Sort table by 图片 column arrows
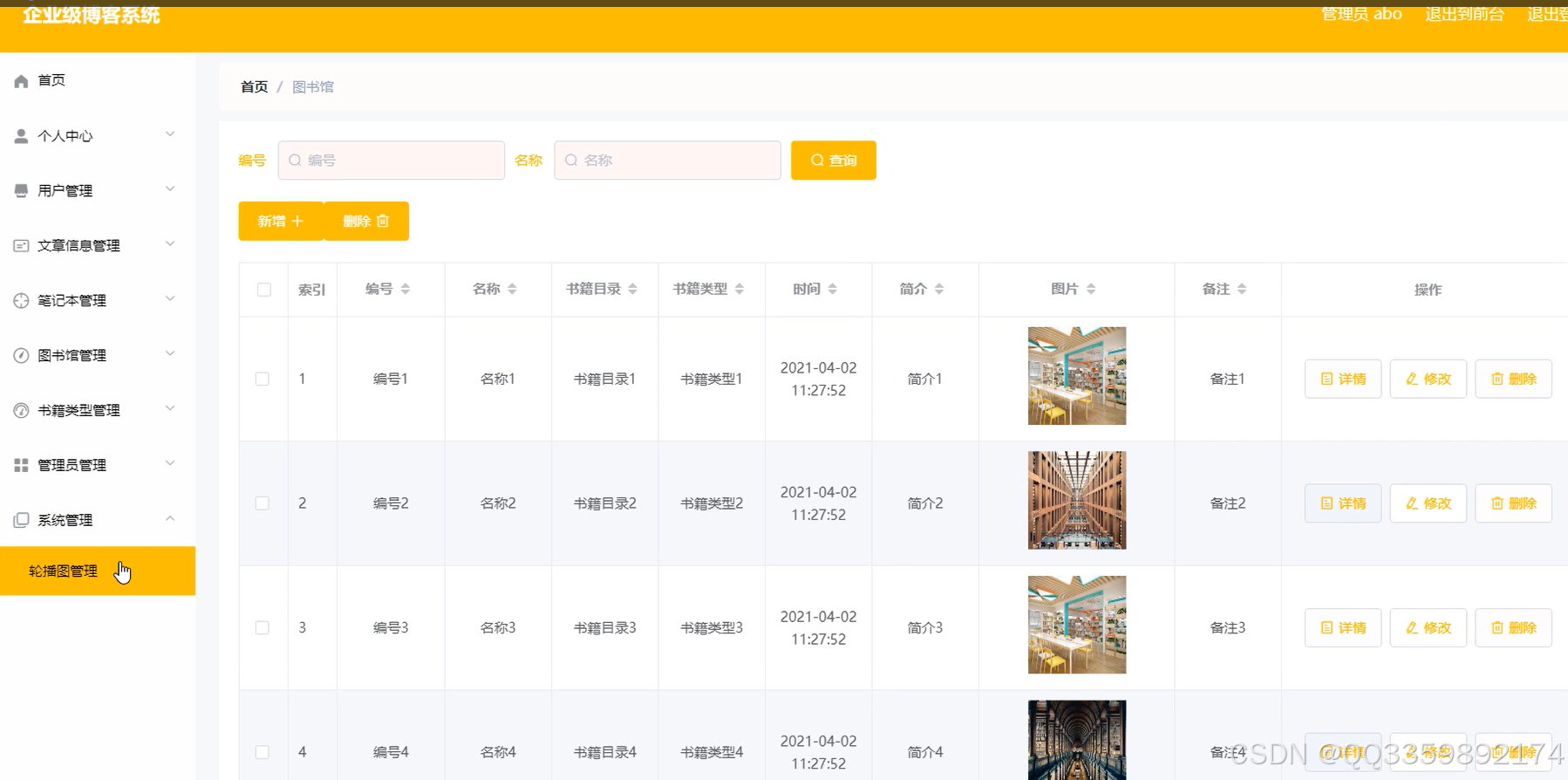Viewport: 1568px width, 780px height. pyautogui.click(x=1091, y=289)
